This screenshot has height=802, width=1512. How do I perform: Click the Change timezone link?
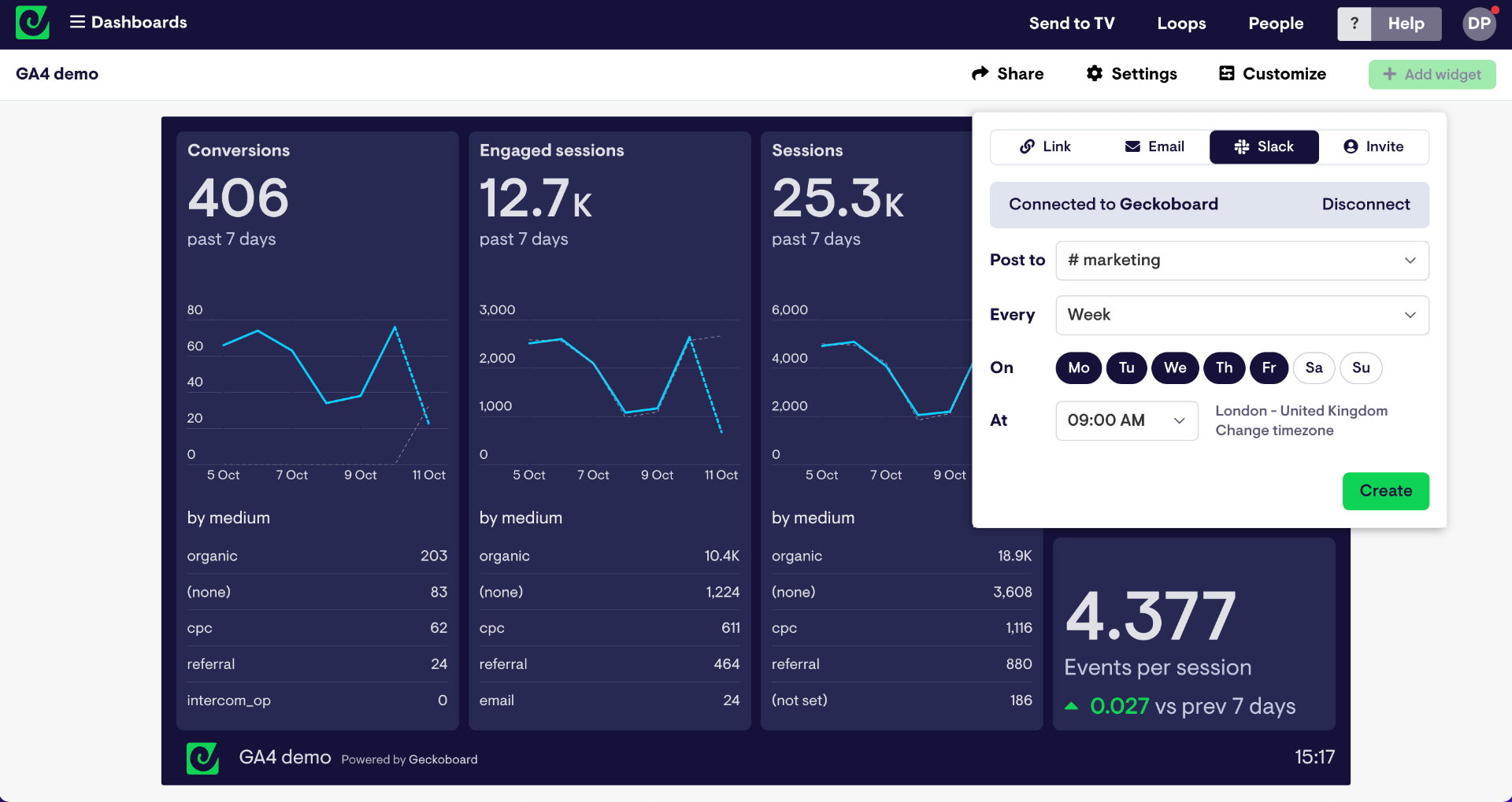1274,431
